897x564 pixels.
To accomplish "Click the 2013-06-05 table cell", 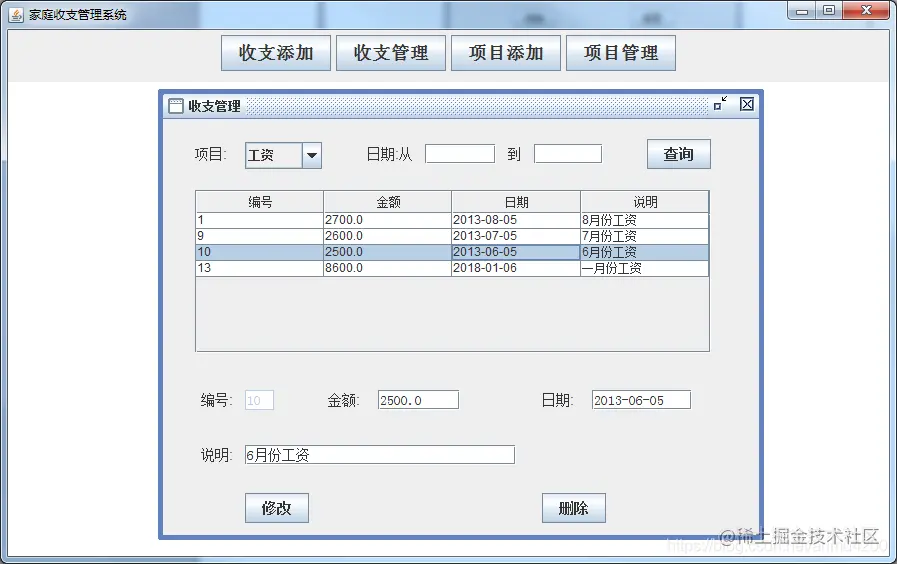I will (x=516, y=252).
